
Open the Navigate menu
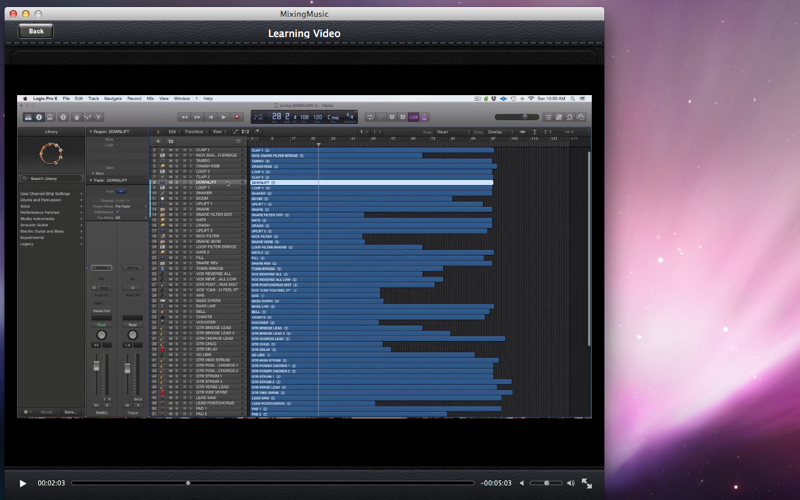pos(113,98)
